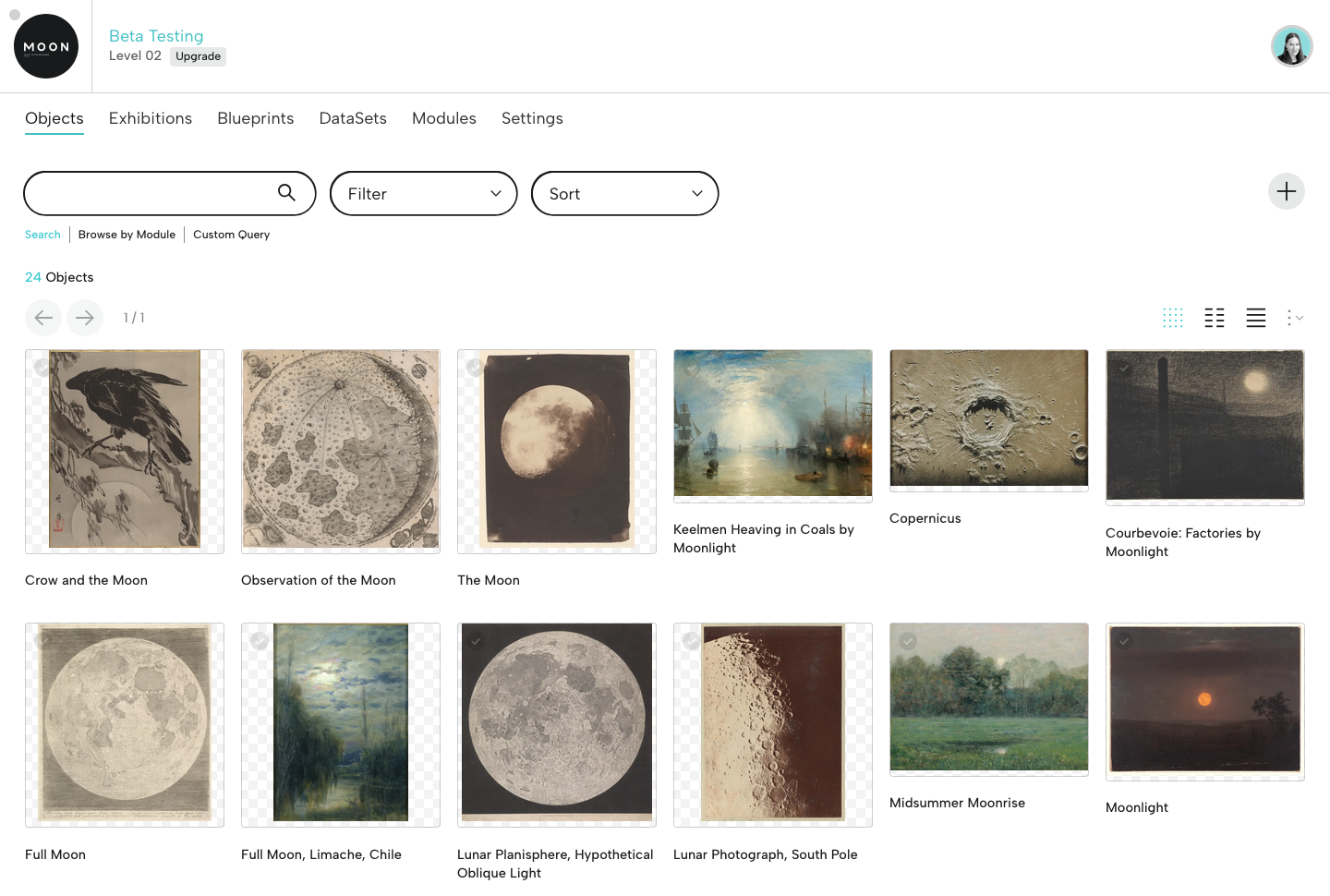Image resolution: width=1330 pixels, height=896 pixels.
Task: Open the Filter dropdown
Action: coord(423,193)
